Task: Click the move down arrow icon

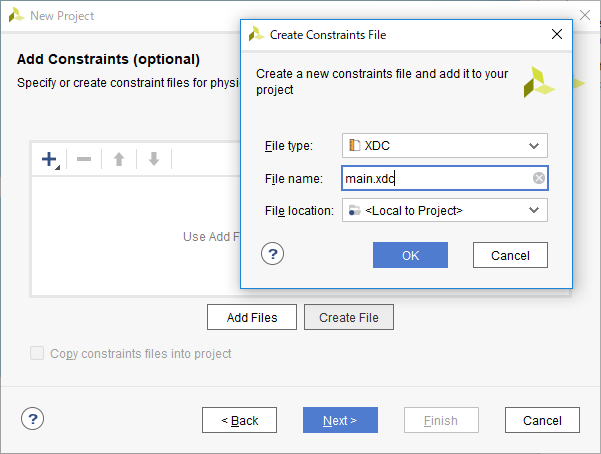Action: (x=153, y=160)
